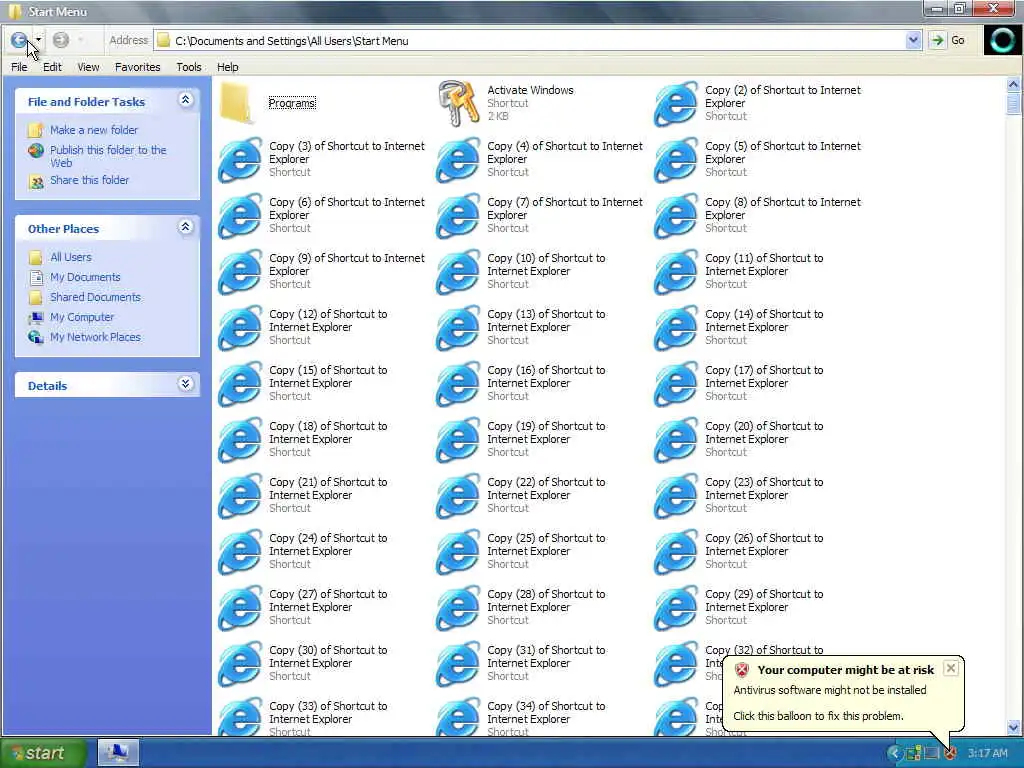Open My Documents from Other Places
This screenshot has height=768, width=1024.
[85, 277]
